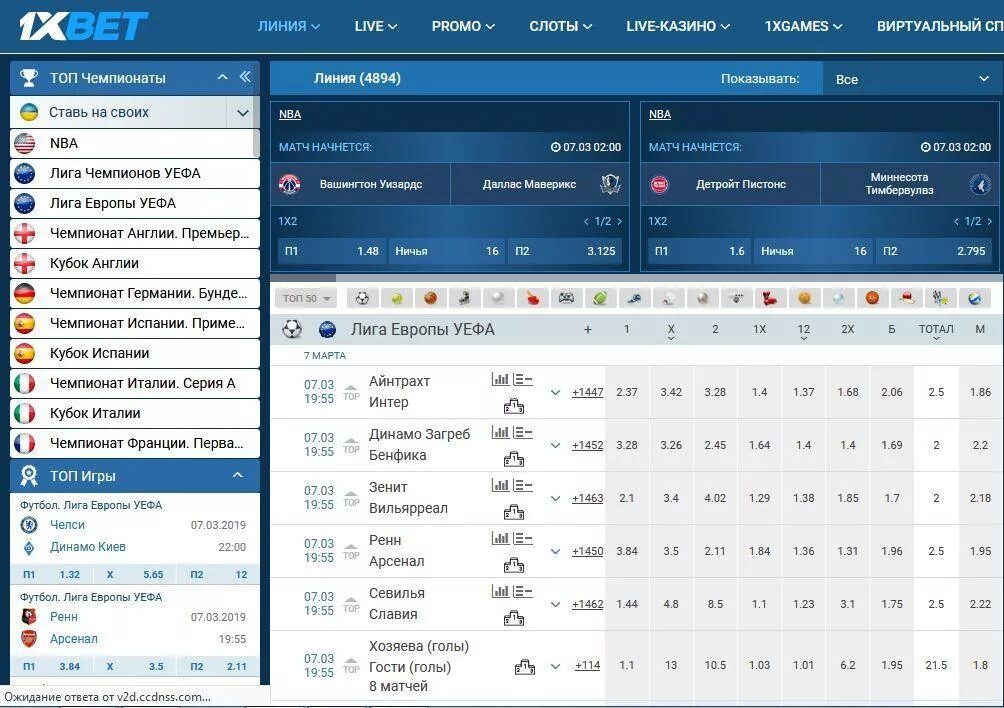Open the LIVE-КАЗИНО menu
1004x708 pixels.
[678, 26]
